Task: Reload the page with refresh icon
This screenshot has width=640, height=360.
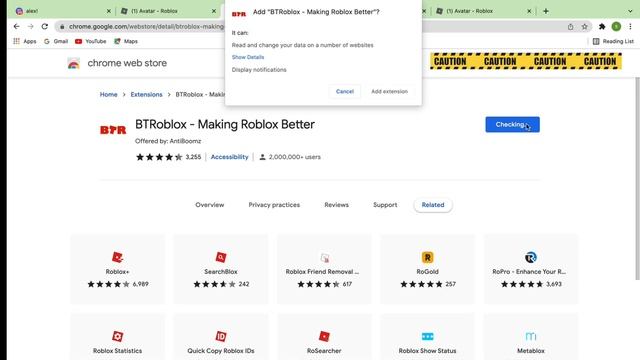Action: coord(45,27)
